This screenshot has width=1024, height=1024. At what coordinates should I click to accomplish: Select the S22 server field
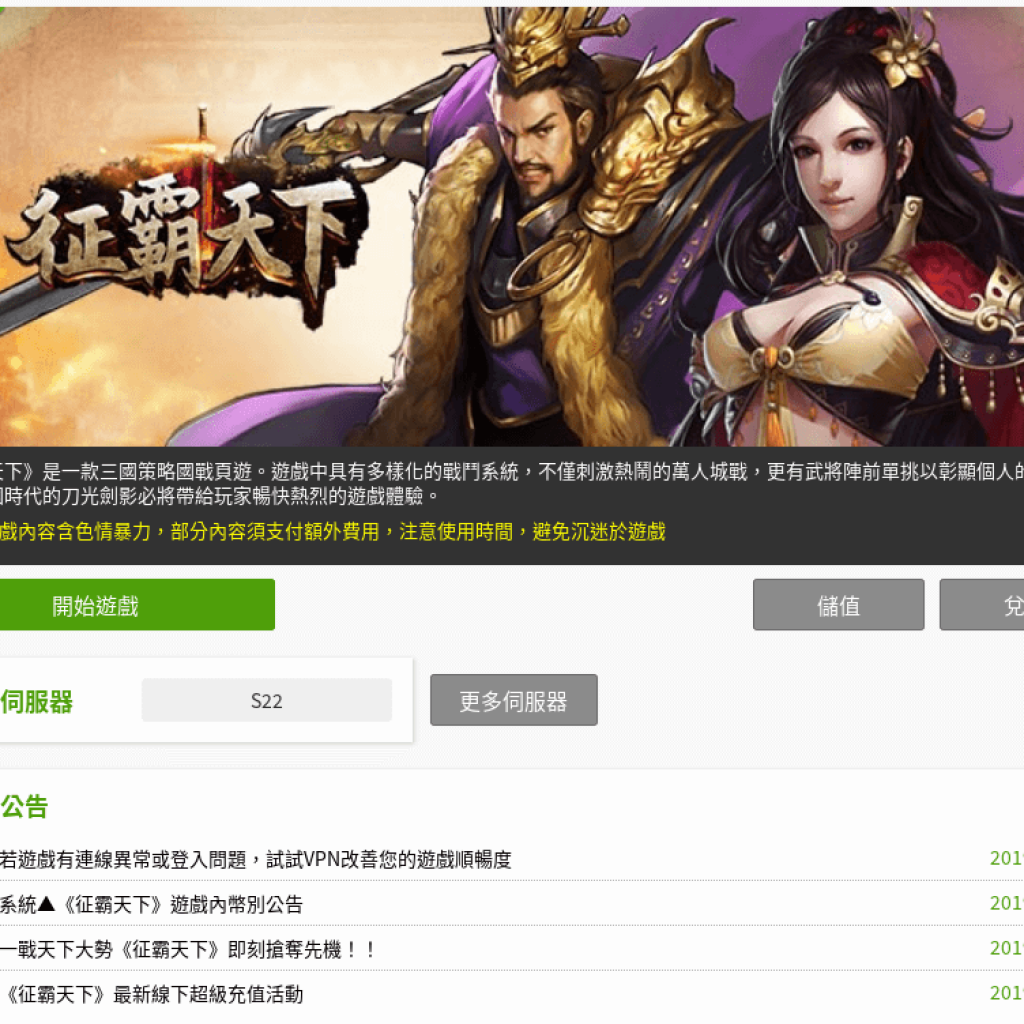(x=266, y=700)
